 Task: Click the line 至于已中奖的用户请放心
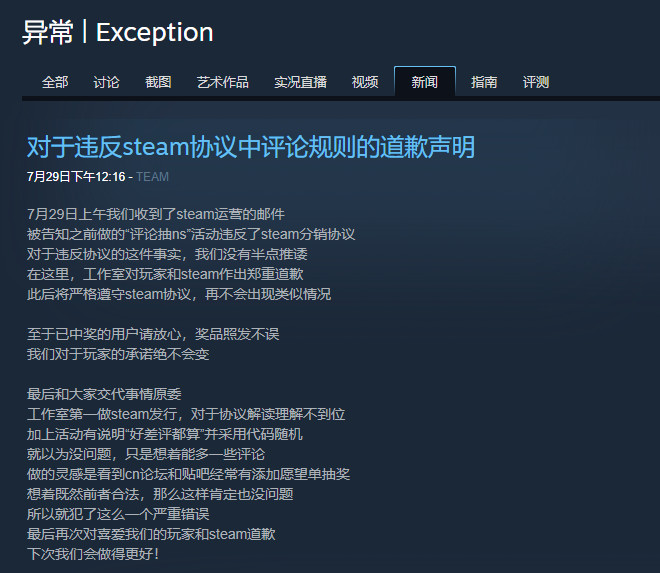153,334
